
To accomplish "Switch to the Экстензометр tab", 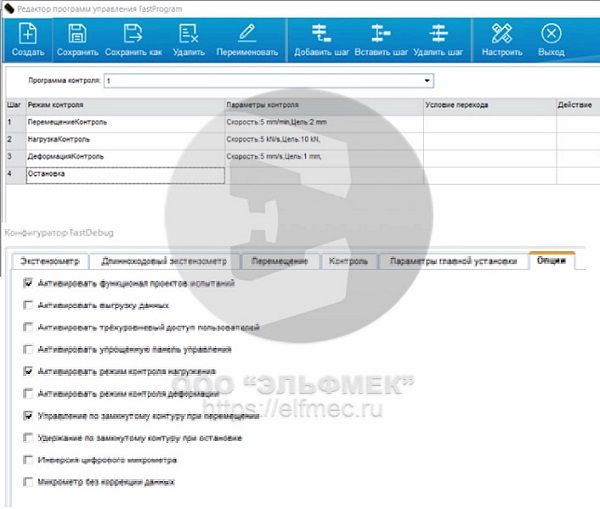I will [x=50, y=261].
